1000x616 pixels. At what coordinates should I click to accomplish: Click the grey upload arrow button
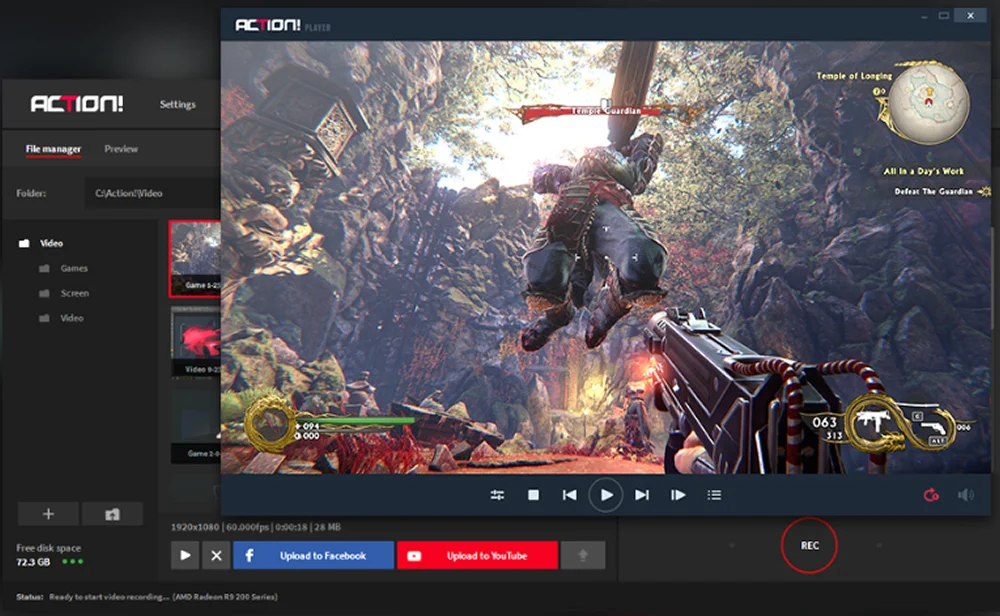click(x=583, y=555)
